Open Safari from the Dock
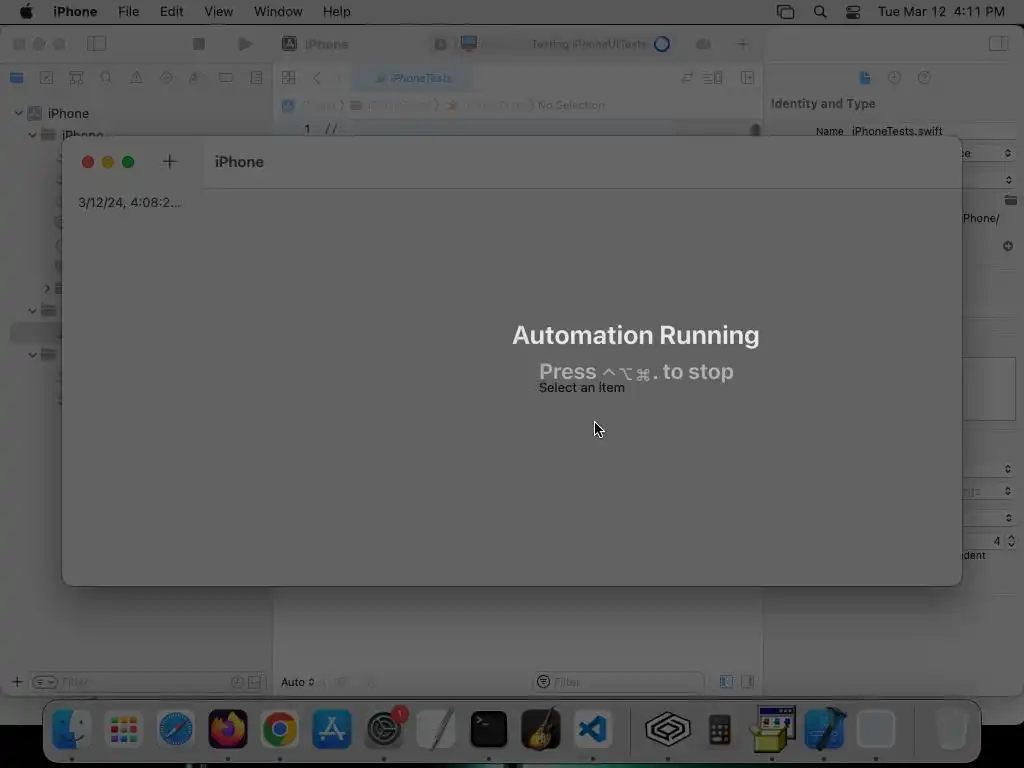Image resolution: width=1024 pixels, height=768 pixels. [176, 729]
